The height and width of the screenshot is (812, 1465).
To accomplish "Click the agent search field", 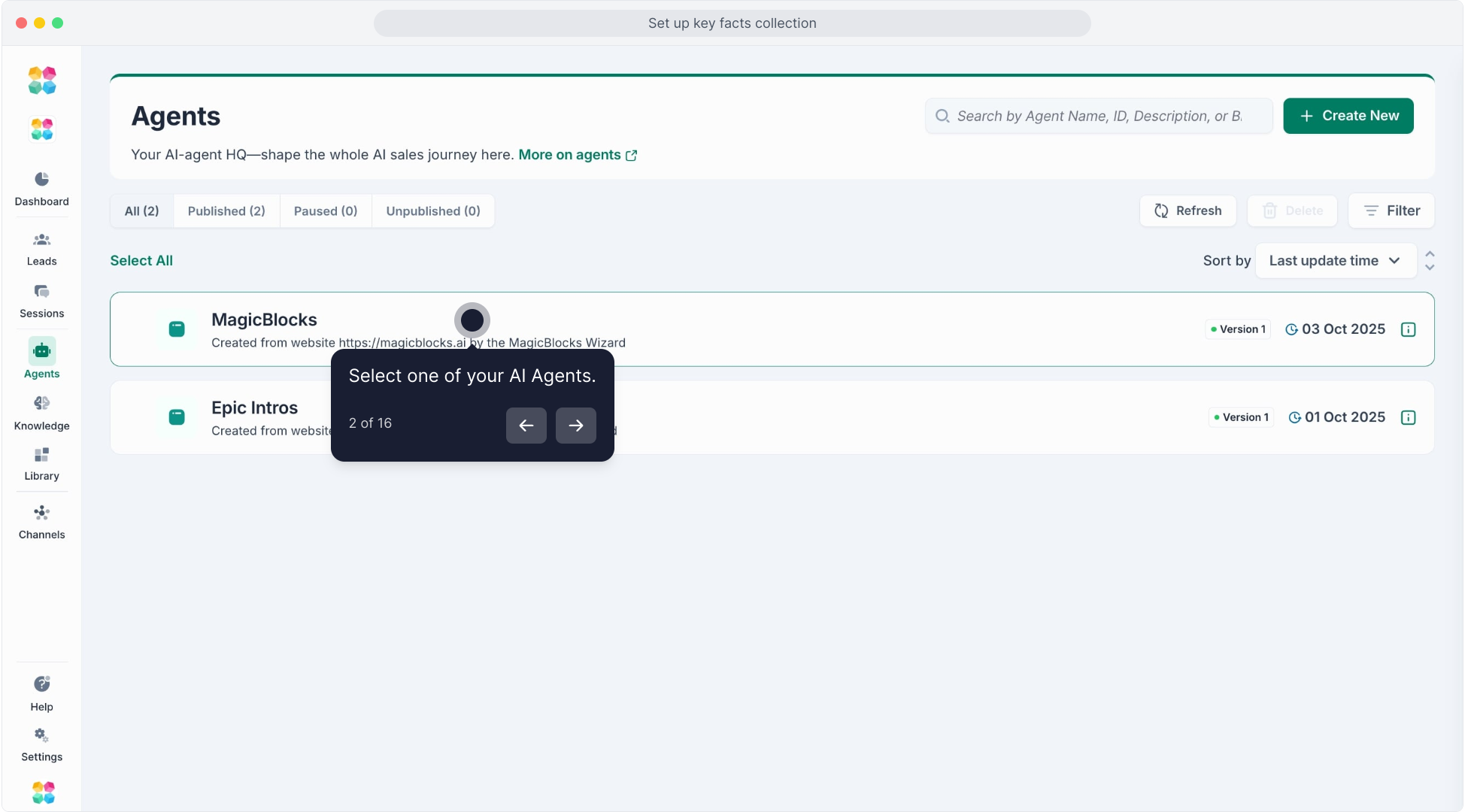I will (x=1098, y=116).
